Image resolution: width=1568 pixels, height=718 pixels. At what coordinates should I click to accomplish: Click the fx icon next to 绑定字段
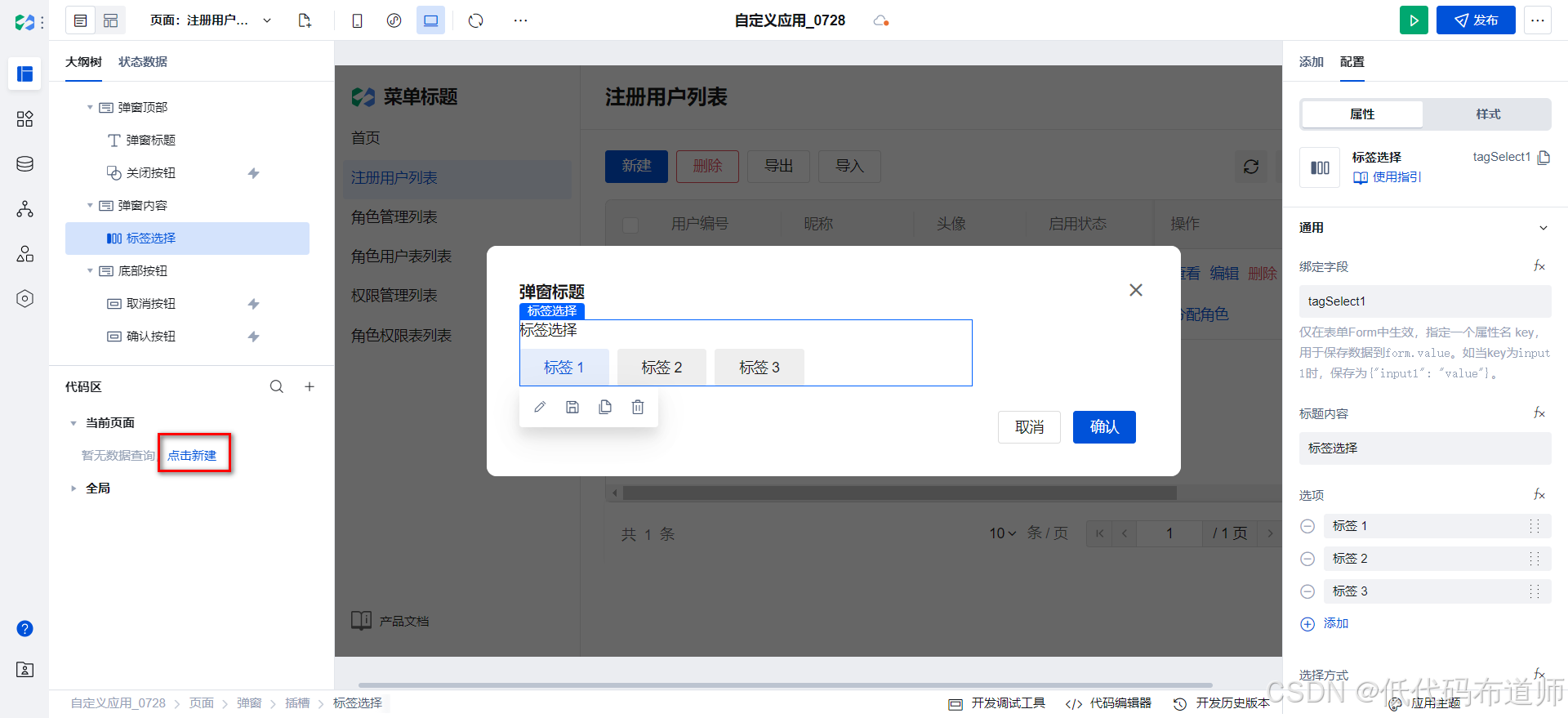[x=1539, y=266]
